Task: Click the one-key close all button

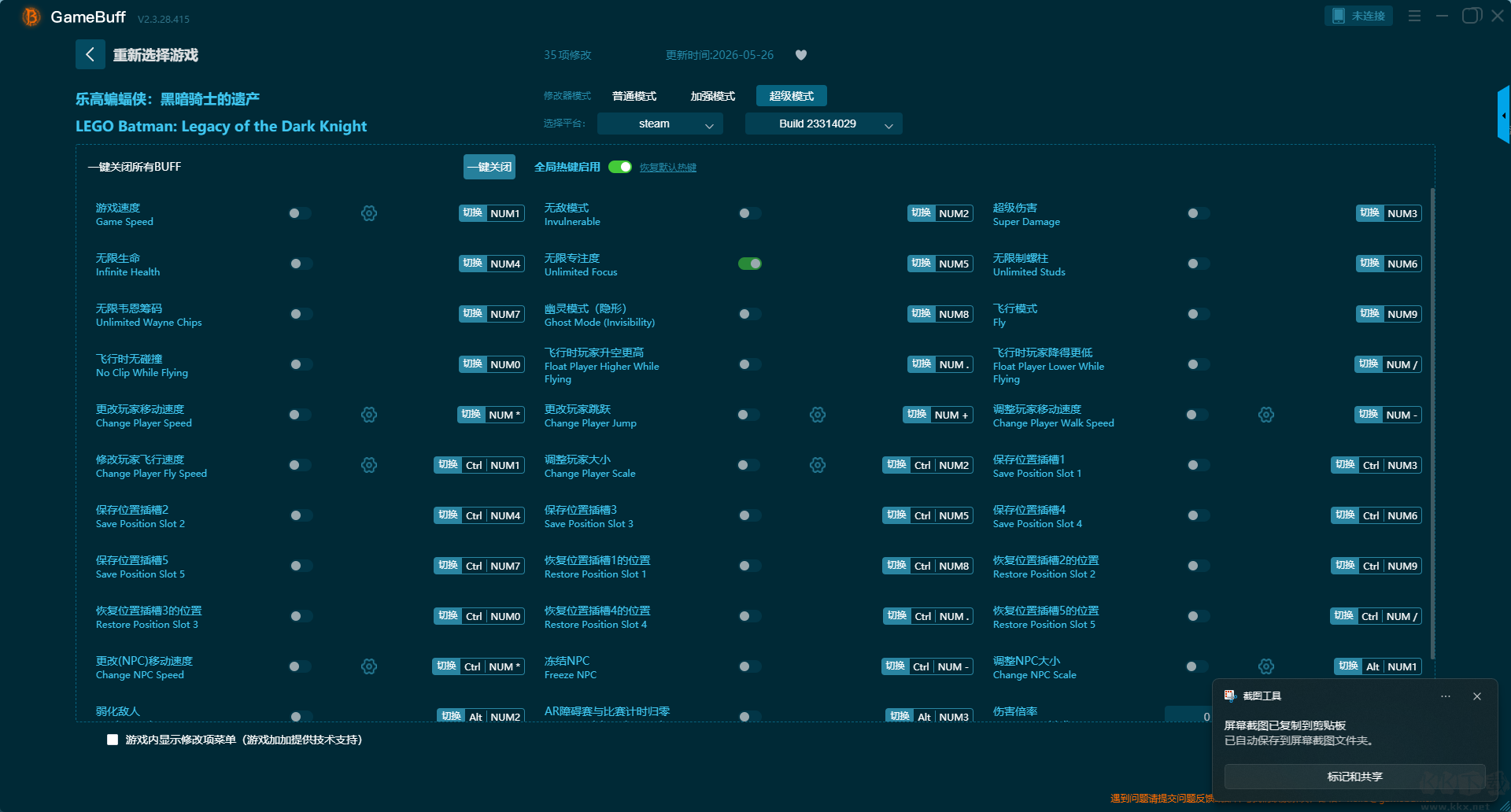Action: click(490, 167)
